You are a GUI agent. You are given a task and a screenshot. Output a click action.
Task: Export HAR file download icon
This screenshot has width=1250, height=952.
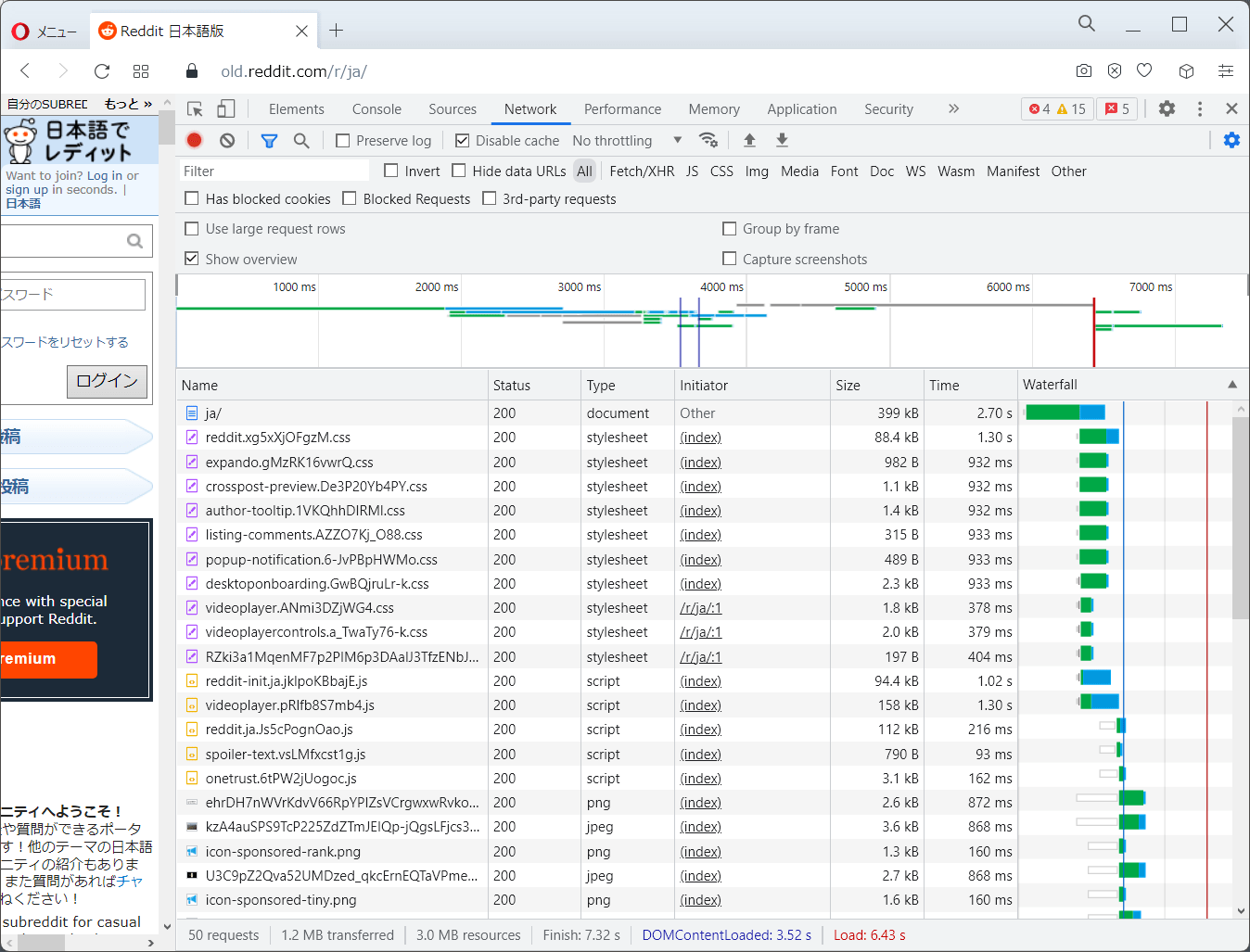click(x=782, y=140)
